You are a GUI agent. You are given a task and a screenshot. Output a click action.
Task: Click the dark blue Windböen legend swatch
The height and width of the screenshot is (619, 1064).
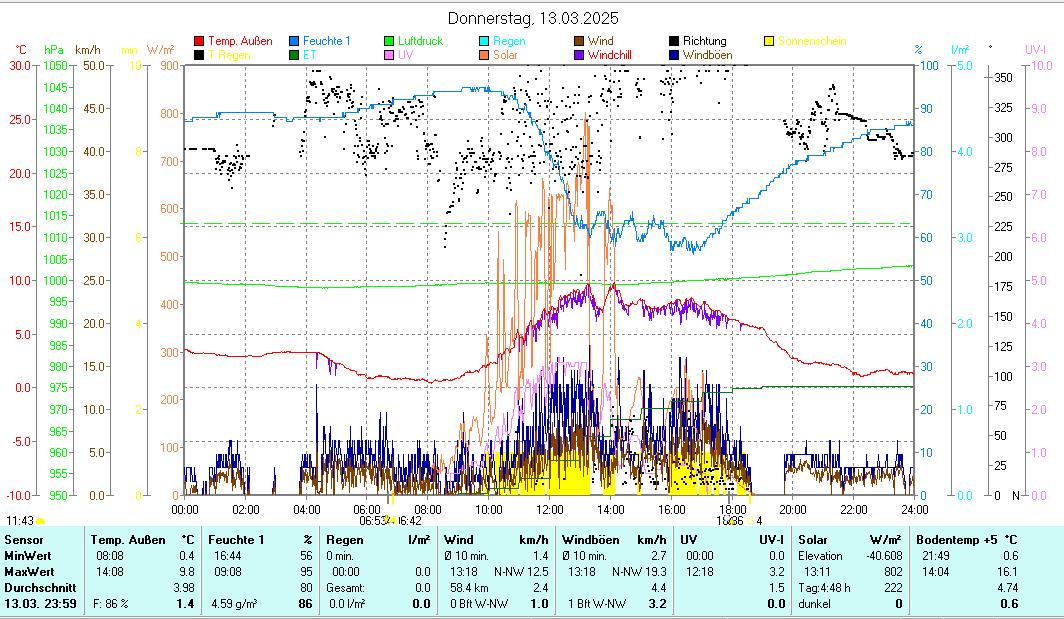(674, 55)
